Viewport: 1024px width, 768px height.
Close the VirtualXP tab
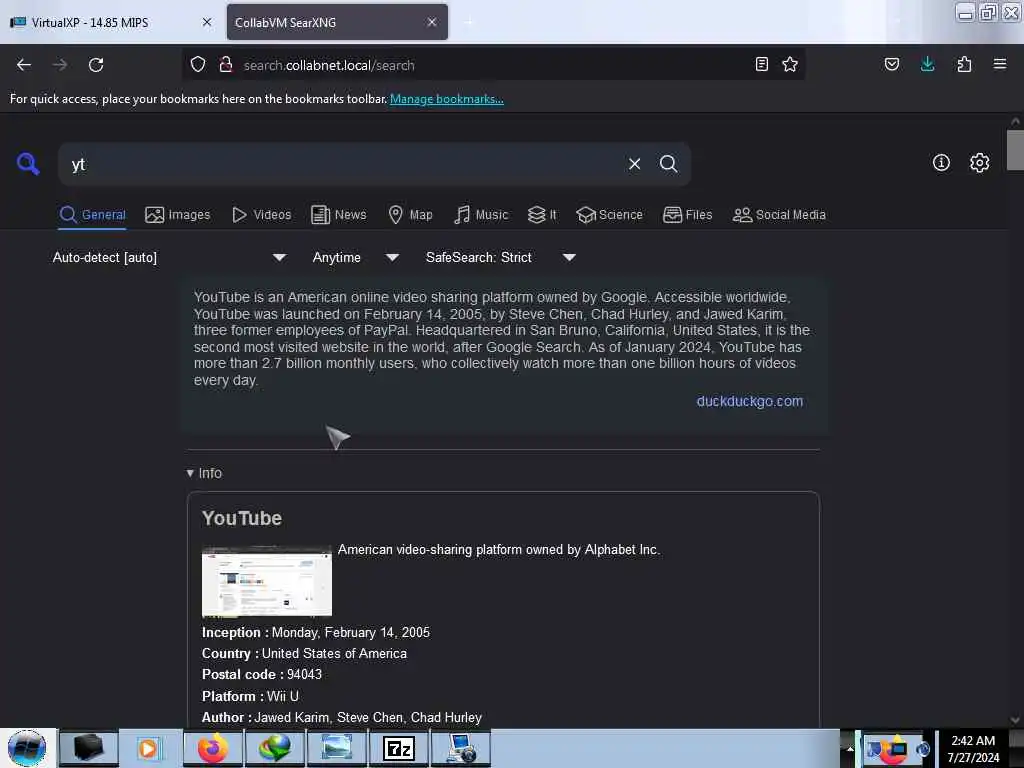(x=207, y=22)
